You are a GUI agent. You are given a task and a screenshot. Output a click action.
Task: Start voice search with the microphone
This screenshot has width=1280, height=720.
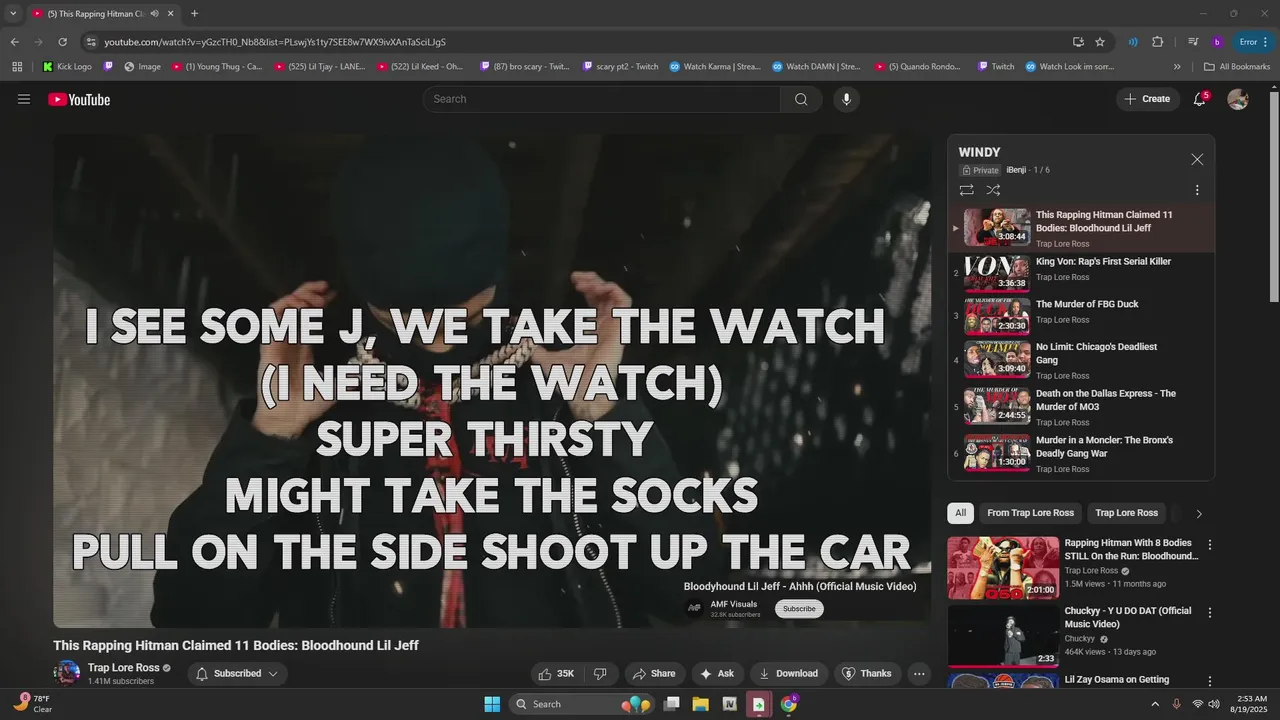846,99
